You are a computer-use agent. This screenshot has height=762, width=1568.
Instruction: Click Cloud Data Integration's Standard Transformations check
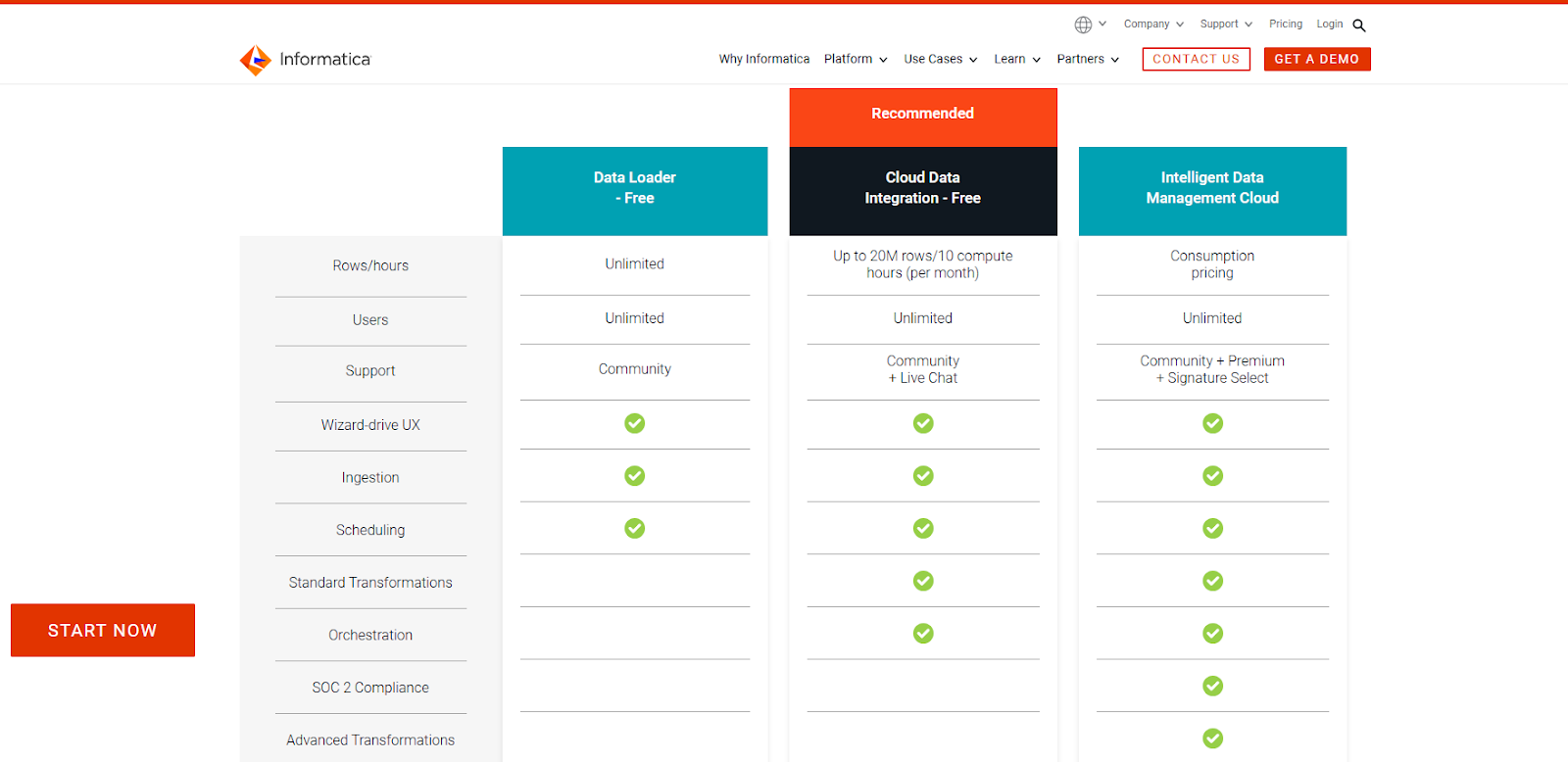[x=923, y=581]
